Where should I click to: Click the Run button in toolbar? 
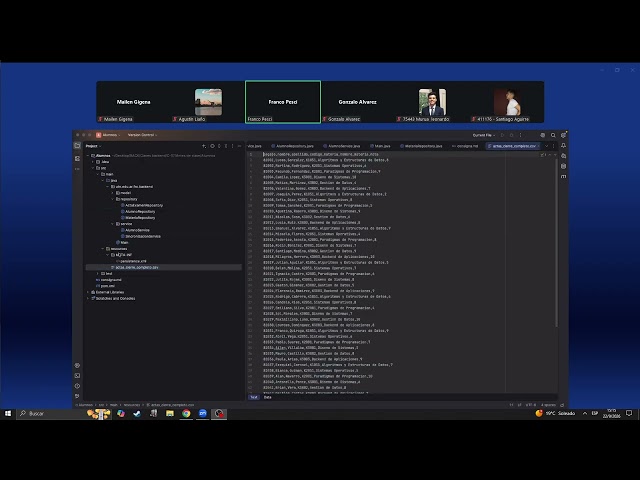502,135
